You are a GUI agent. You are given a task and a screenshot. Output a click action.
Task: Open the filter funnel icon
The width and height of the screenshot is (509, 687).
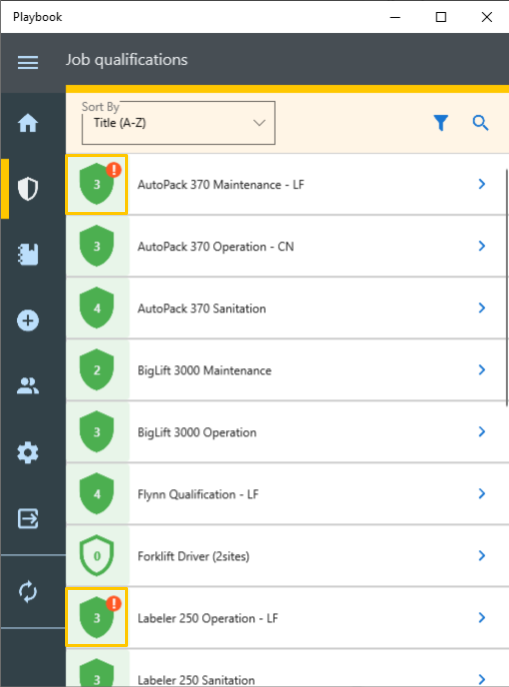click(x=441, y=123)
